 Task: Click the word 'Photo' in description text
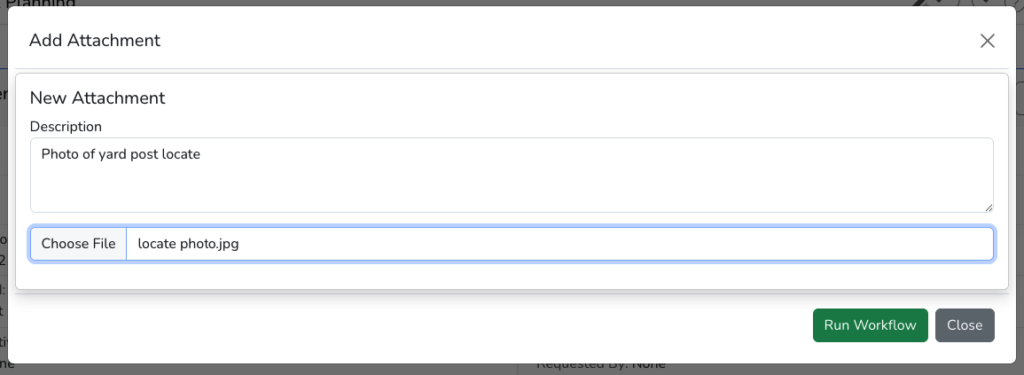click(x=58, y=155)
